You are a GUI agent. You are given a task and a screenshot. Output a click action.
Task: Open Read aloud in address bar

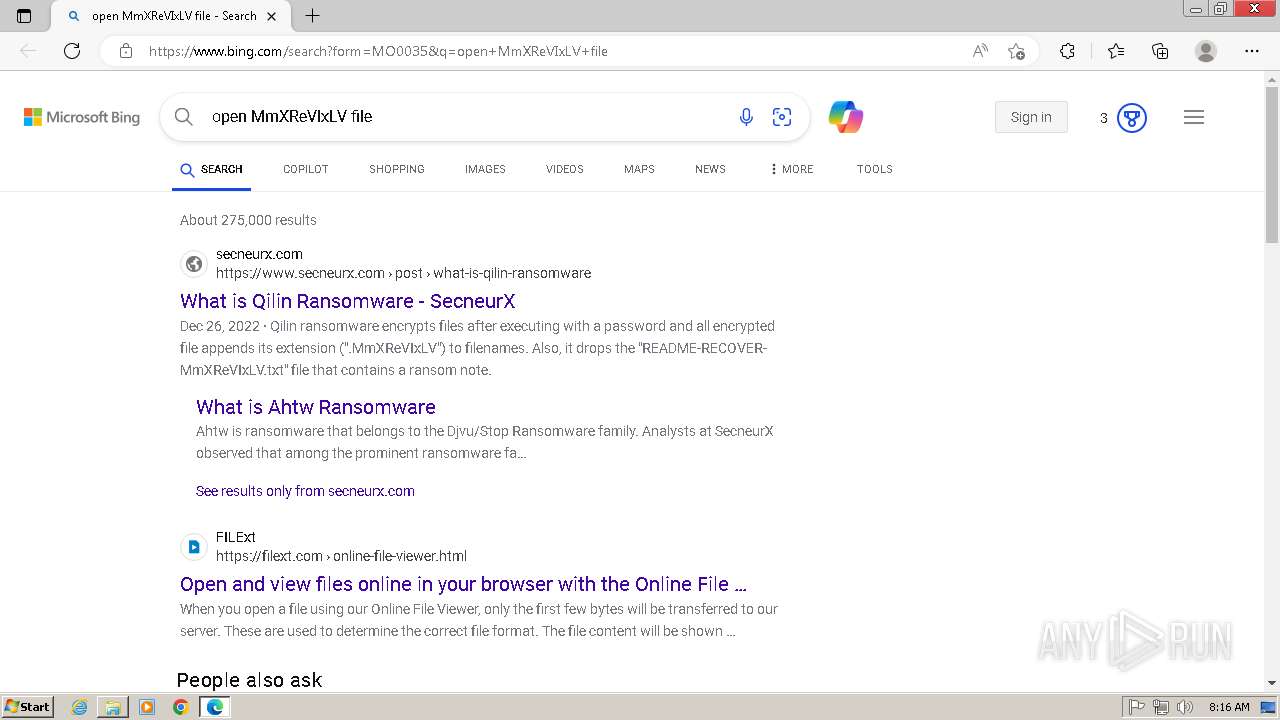click(980, 51)
